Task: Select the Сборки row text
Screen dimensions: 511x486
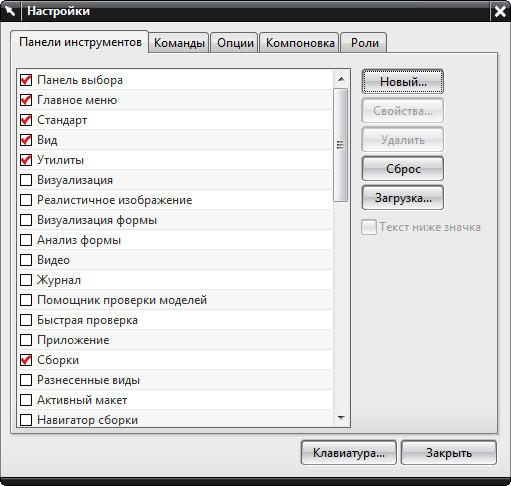Action: pyautogui.click(x=58, y=360)
